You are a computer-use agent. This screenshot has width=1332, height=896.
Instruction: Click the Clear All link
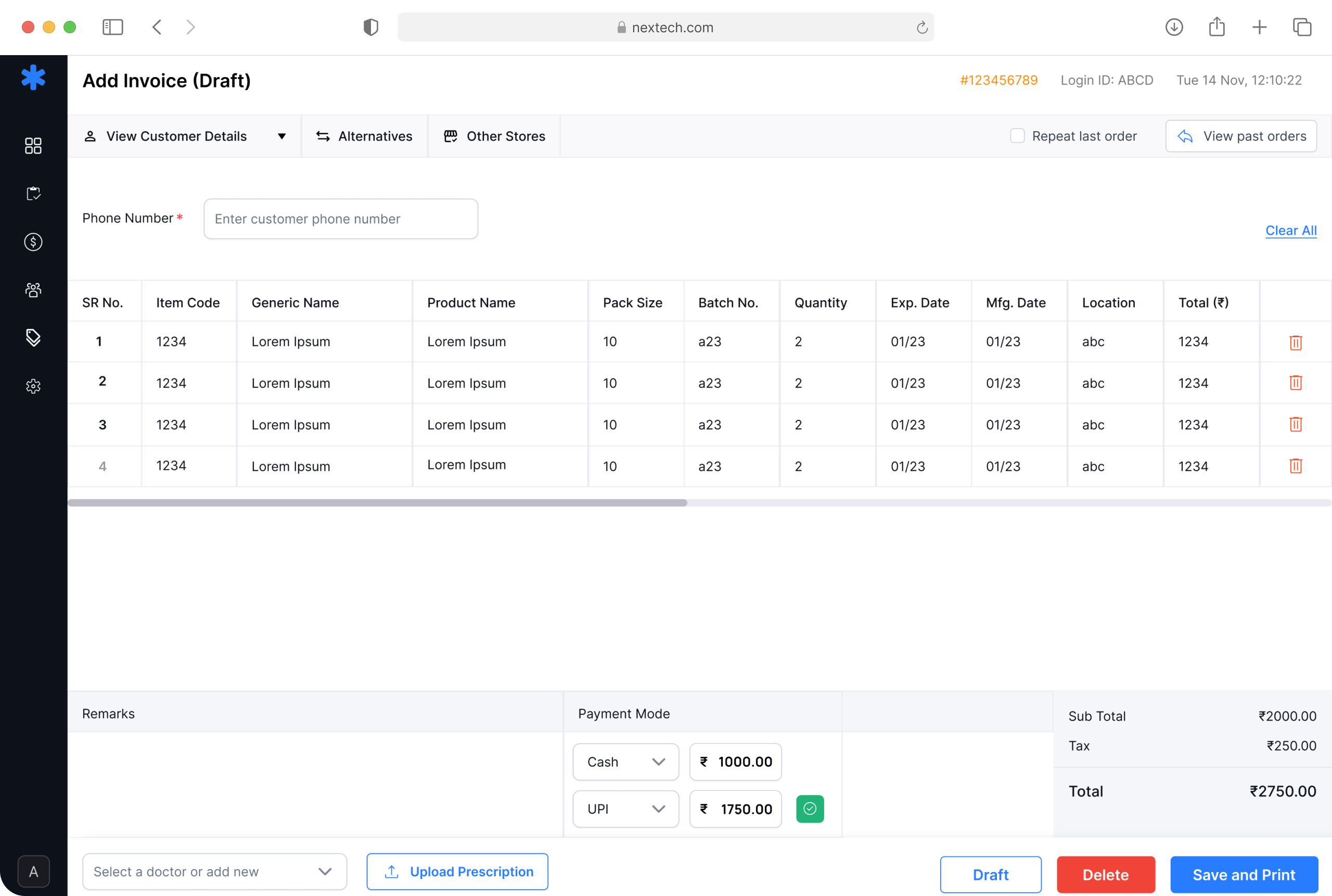click(x=1291, y=231)
